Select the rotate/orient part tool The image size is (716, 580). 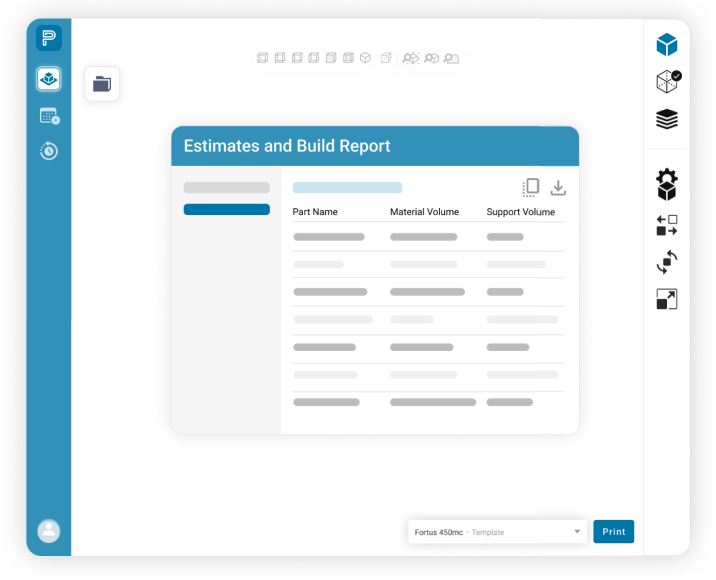(667, 262)
